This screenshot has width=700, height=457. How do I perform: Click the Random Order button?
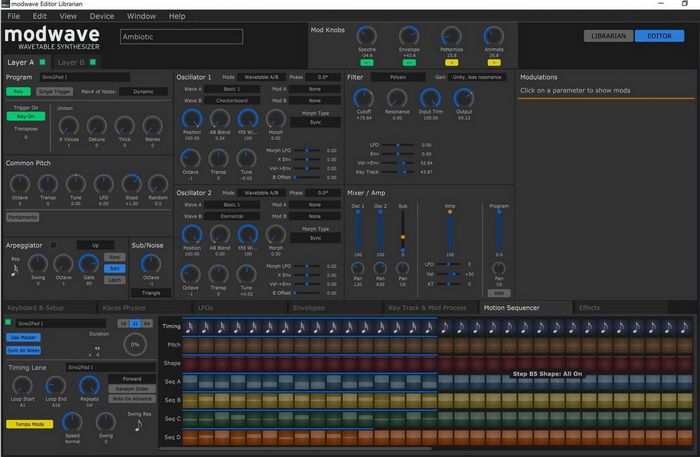click(x=132, y=389)
